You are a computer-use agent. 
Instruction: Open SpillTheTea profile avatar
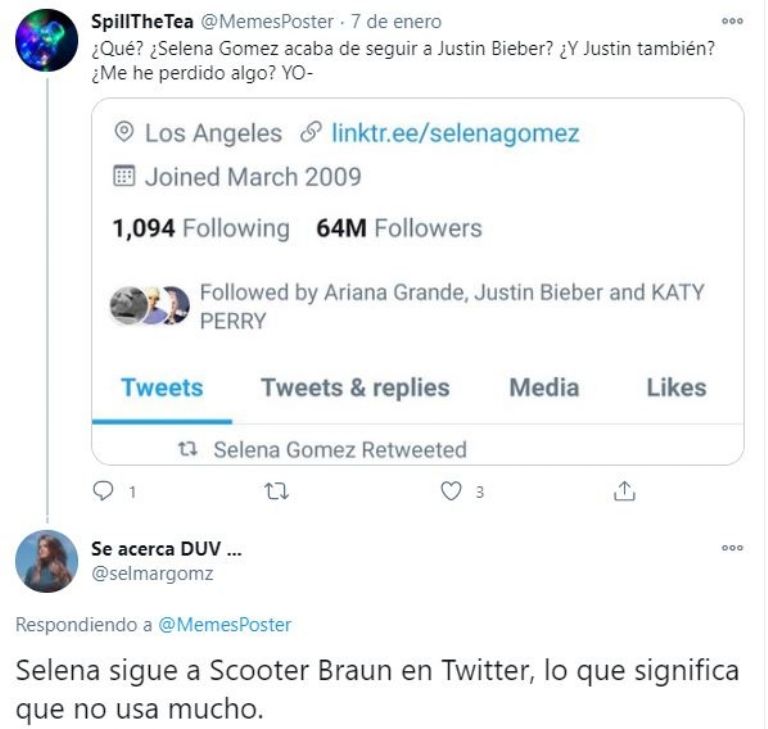(x=46, y=41)
